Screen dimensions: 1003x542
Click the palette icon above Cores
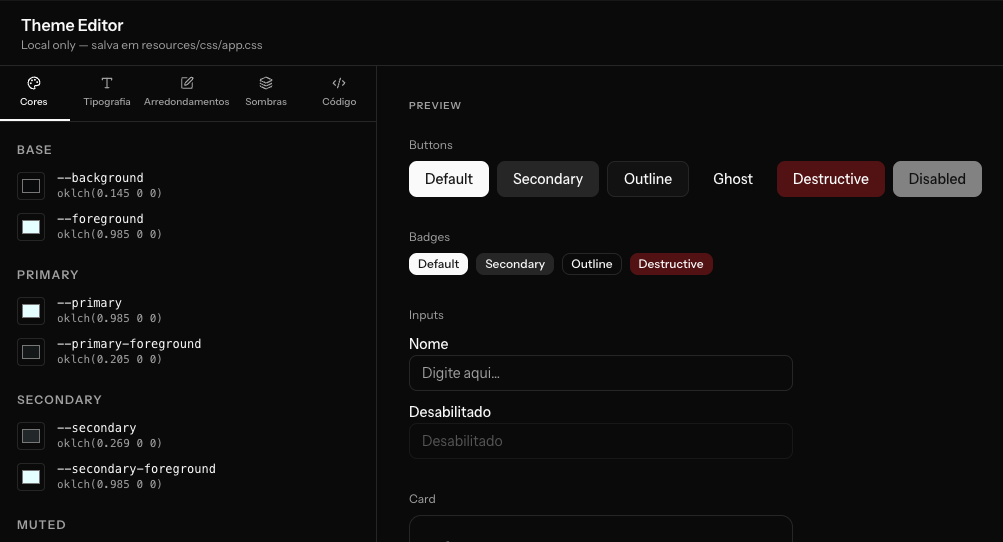click(34, 83)
